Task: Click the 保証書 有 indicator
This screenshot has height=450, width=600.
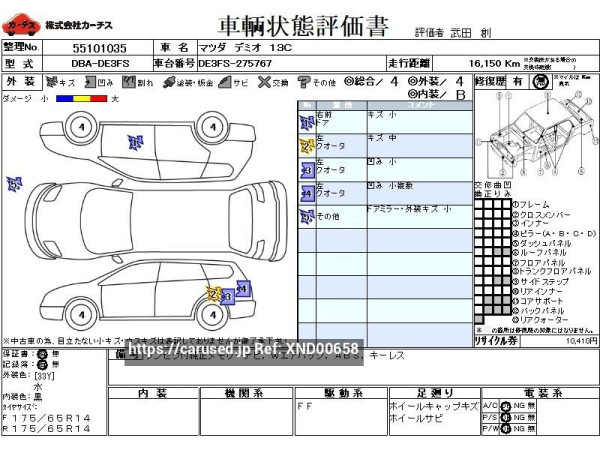Action: [41, 354]
